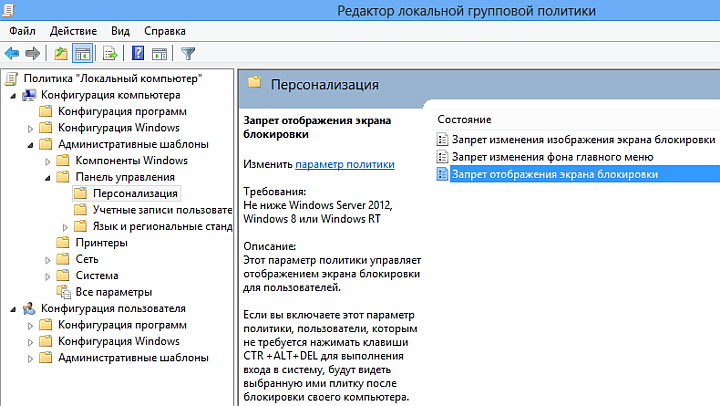Screen dimensions: 720x406
Task: Select Запрет изменения изображения экрана блокировки policy
Action: coord(583,139)
